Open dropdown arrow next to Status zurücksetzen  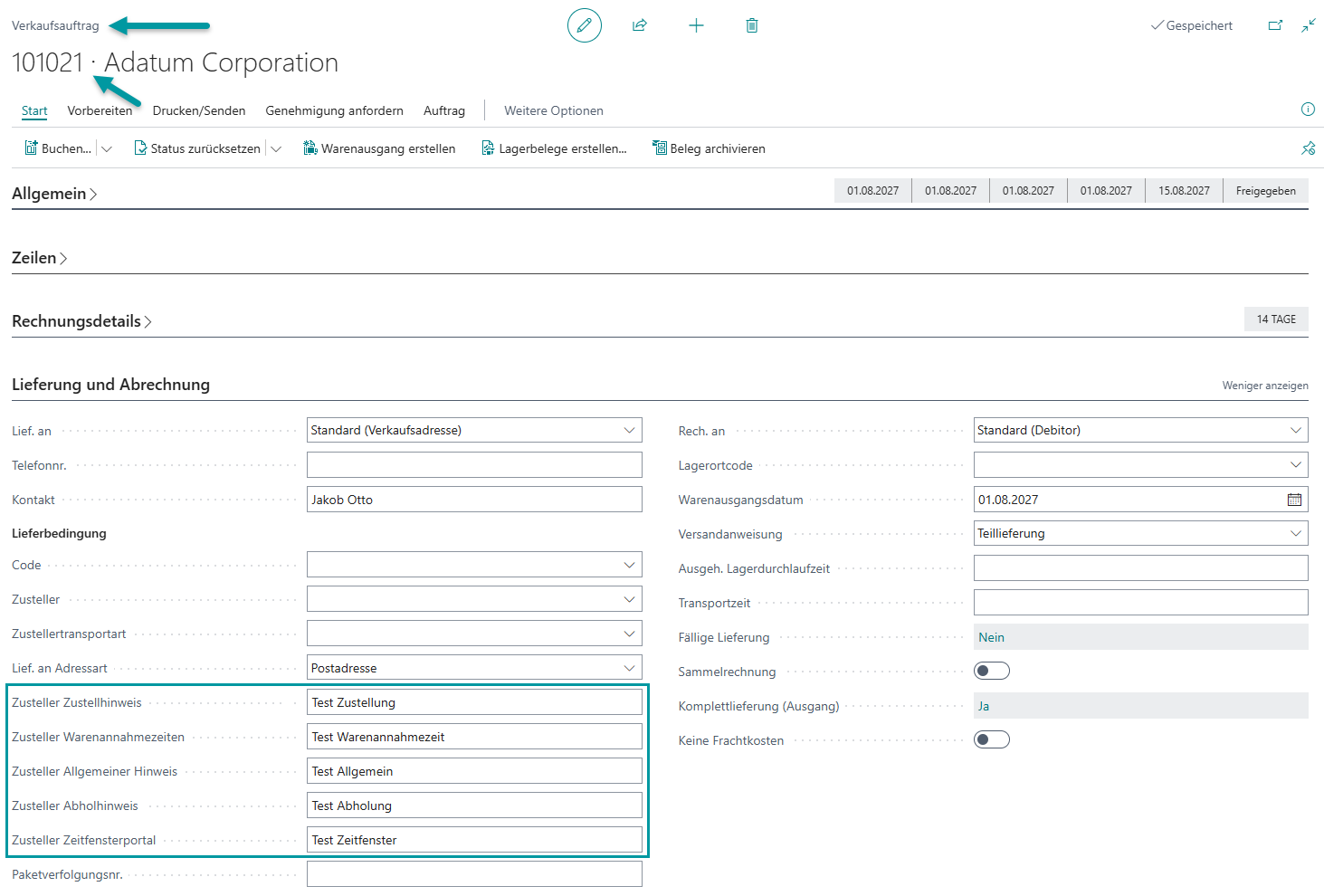coord(276,148)
